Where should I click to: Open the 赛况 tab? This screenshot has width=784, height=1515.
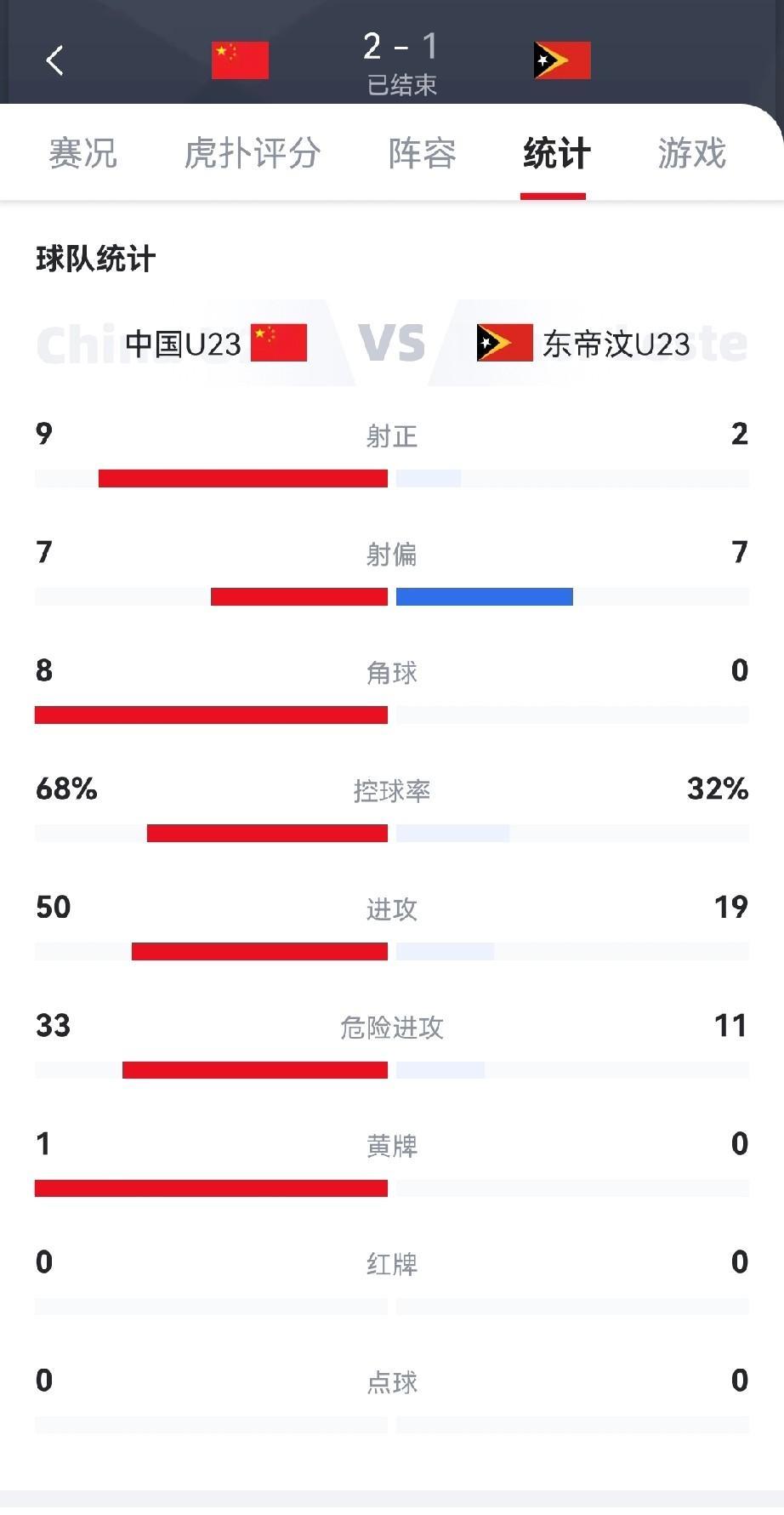tap(82, 154)
